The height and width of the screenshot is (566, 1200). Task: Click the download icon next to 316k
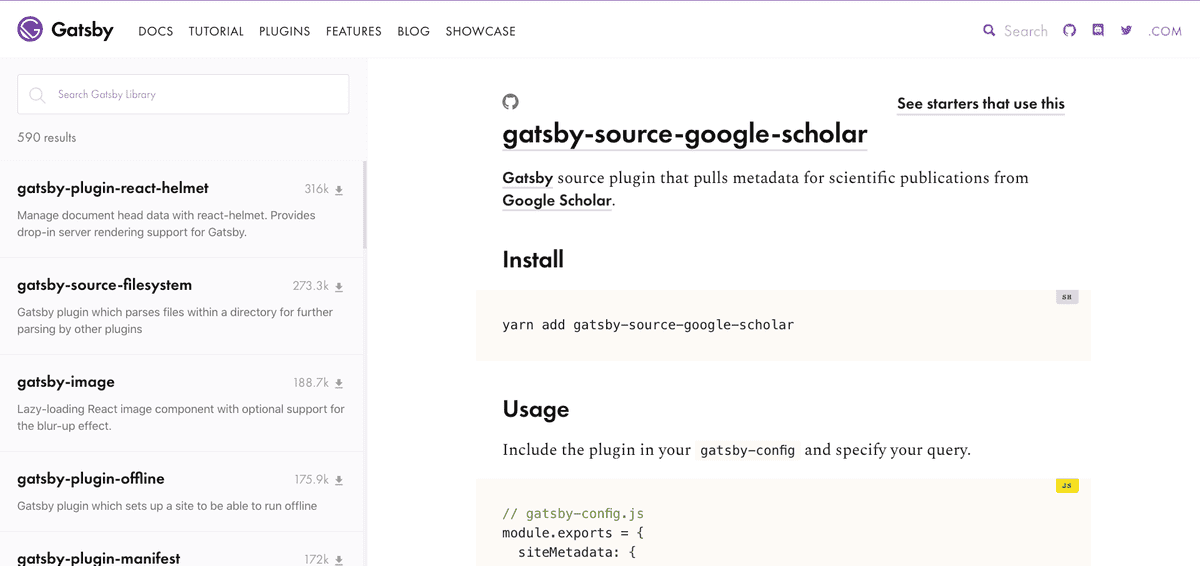pyautogui.click(x=339, y=190)
